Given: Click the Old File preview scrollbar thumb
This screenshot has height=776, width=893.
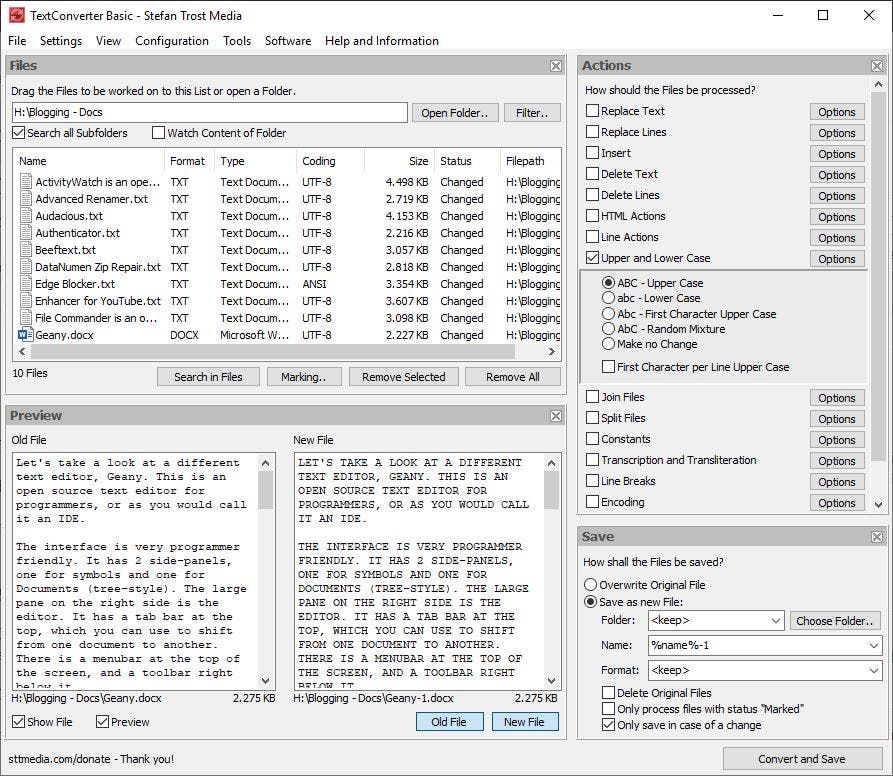Looking at the screenshot, I should (265, 490).
